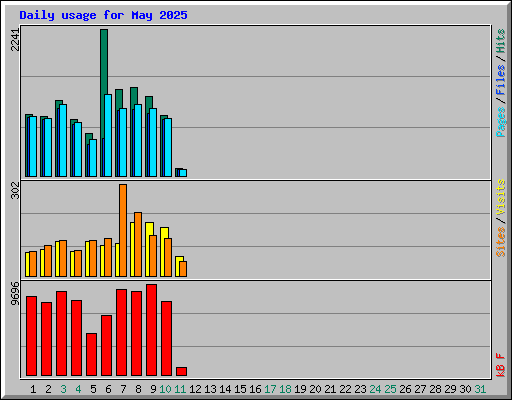Select the small cyan pages bar on day 11

tap(183, 173)
